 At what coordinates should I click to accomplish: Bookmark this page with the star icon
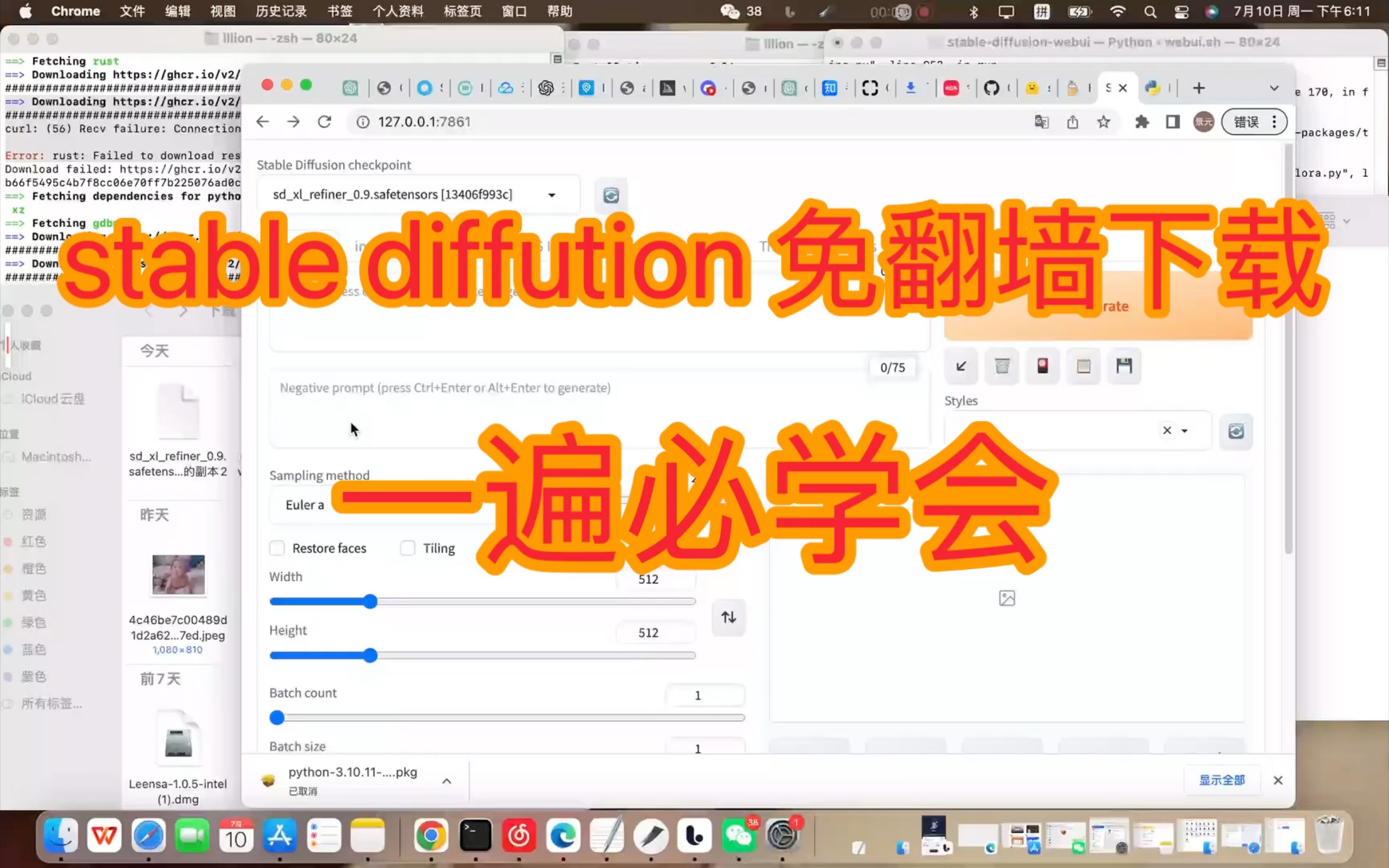(x=1103, y=122)
